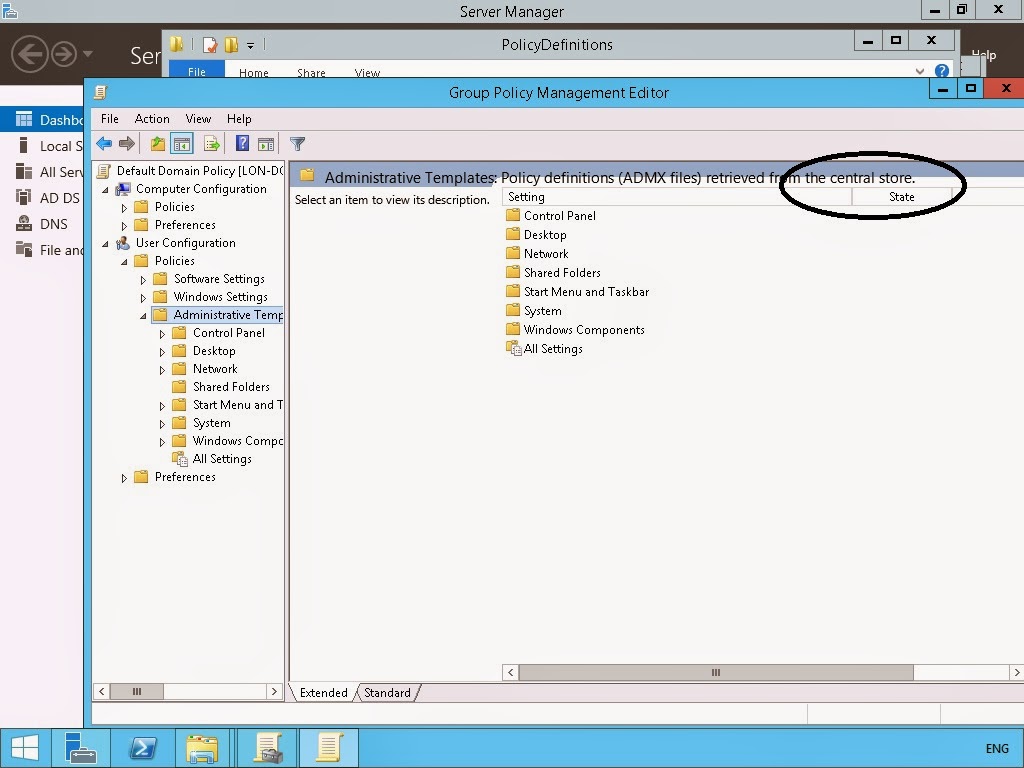Open Group Policy Management taskbar icon

(268, 748)
